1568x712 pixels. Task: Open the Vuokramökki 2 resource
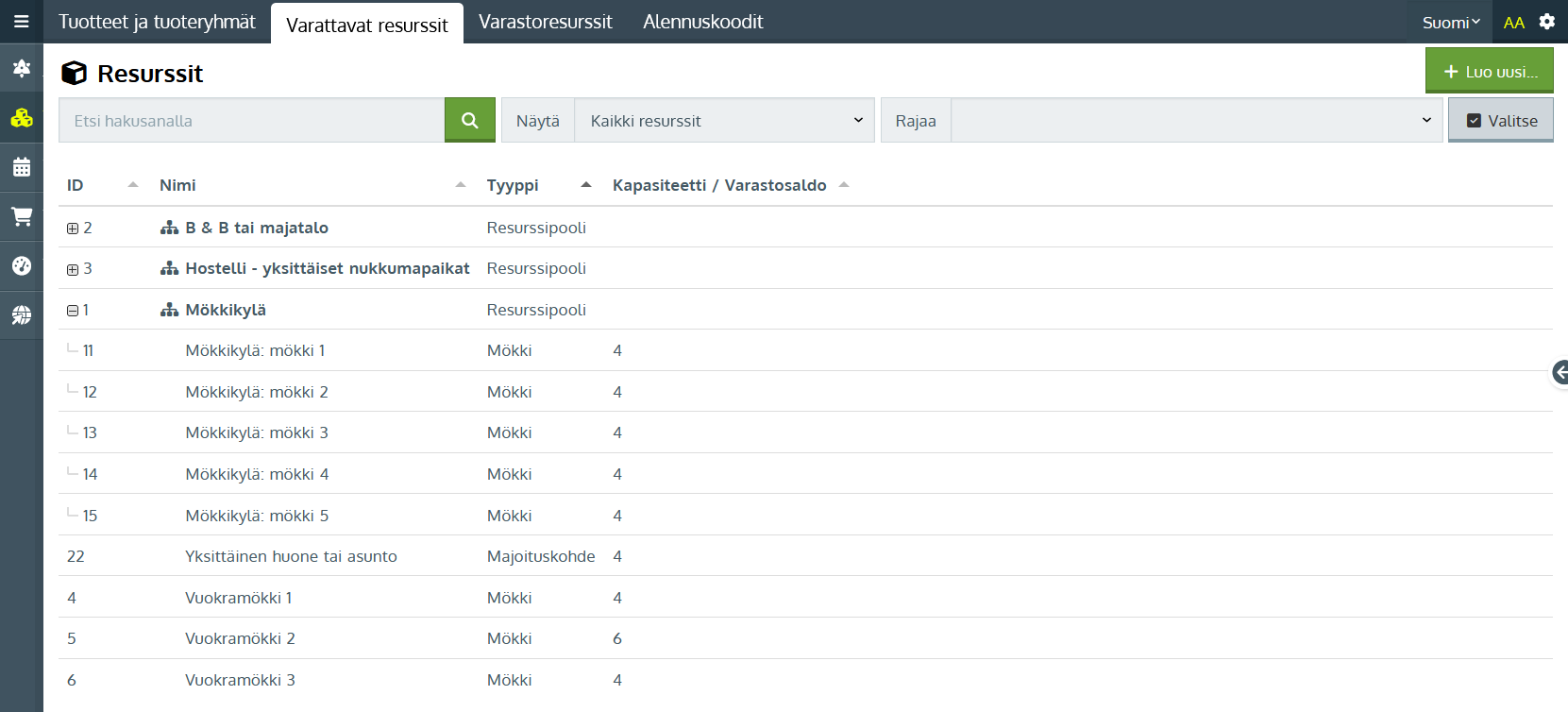240,638
